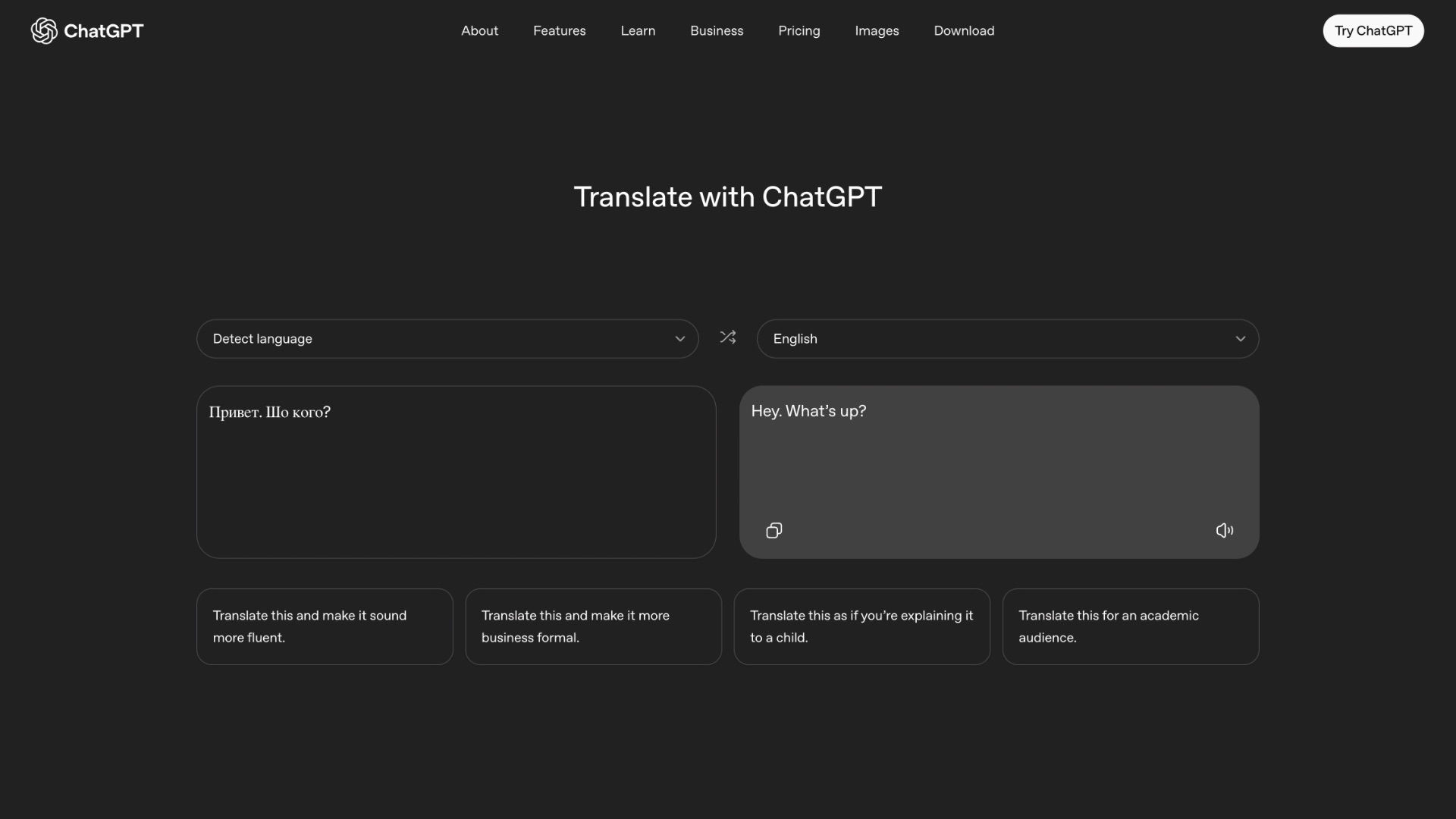Play audio of the translation
The image size is (1456, 819).
[1224, 530]
